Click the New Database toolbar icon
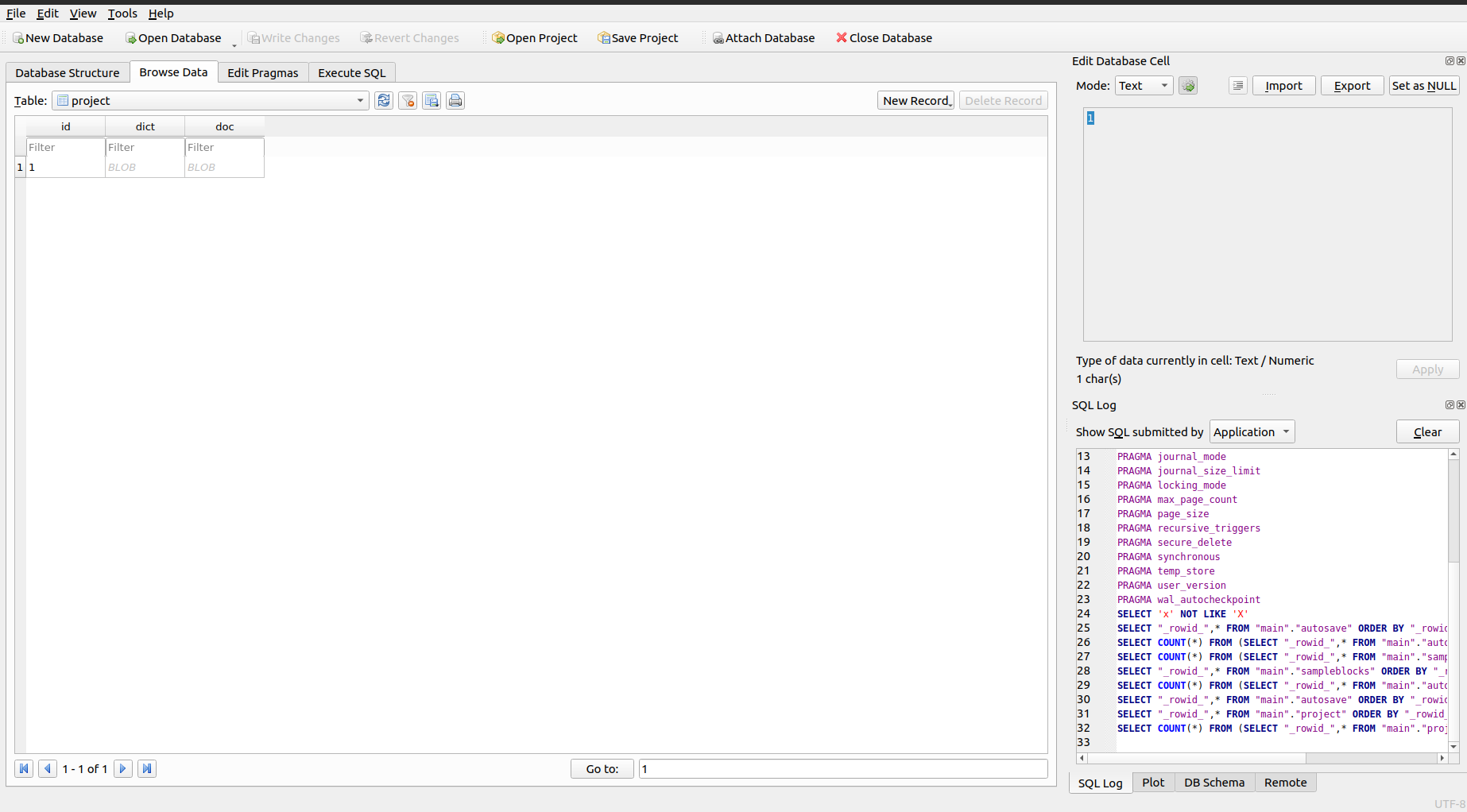 point(18,38)
